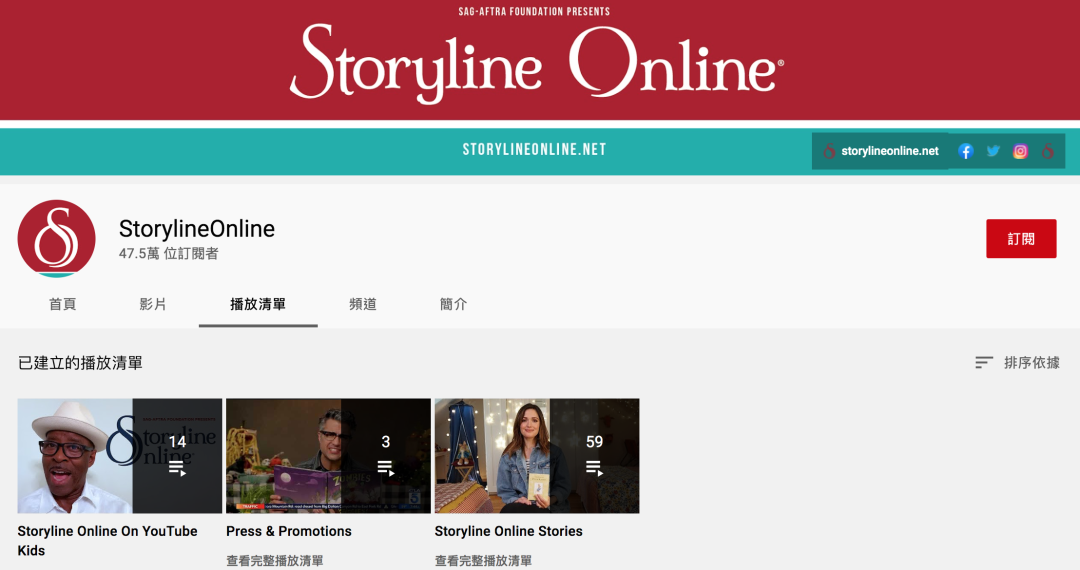Switch to the 影片 tab
The width and height of the screenshot is (1080, 570).
(x=153, y=304)
